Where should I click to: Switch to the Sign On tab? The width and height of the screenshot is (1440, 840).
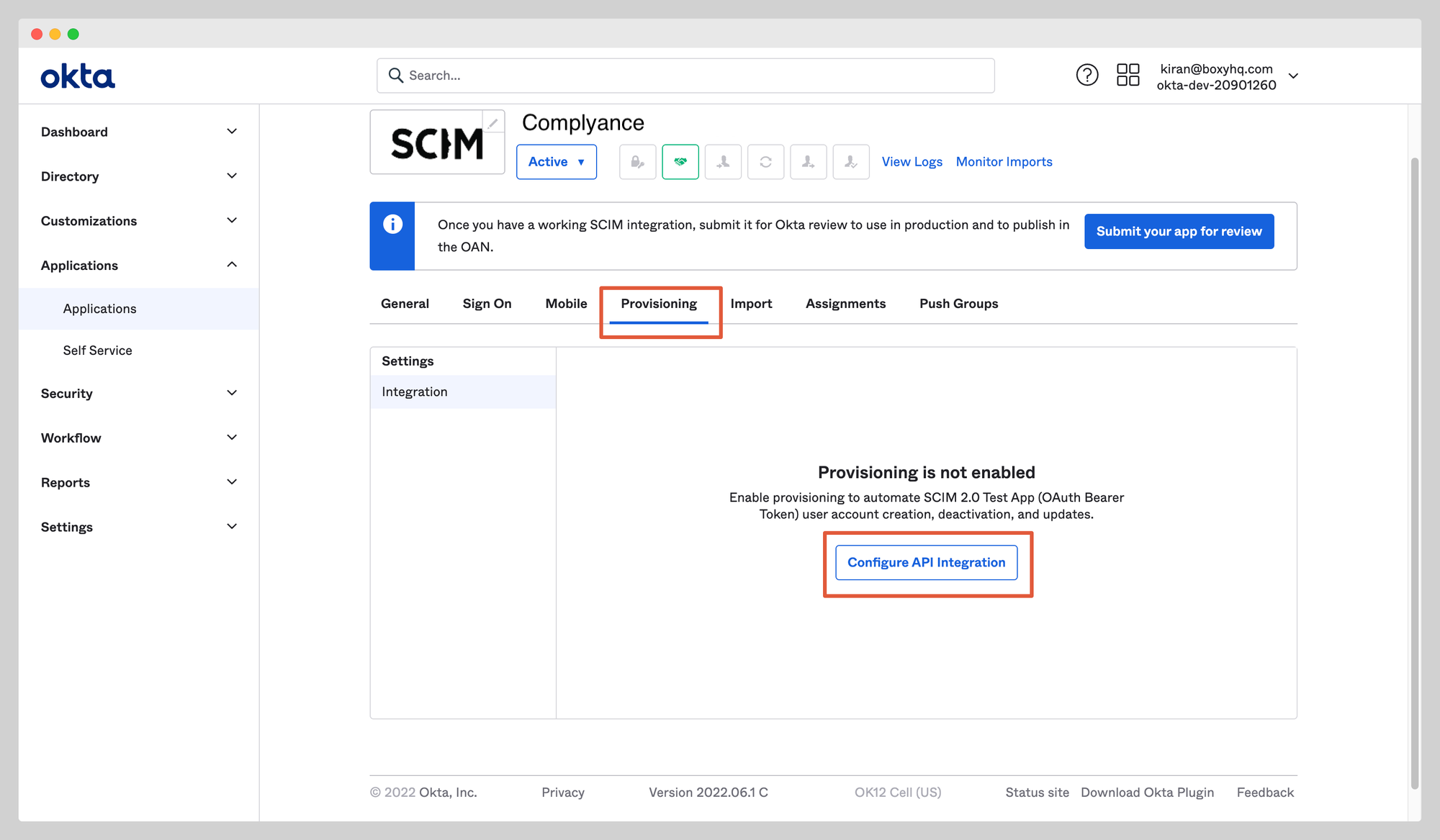pyautogui.click(x=487, y=304)
